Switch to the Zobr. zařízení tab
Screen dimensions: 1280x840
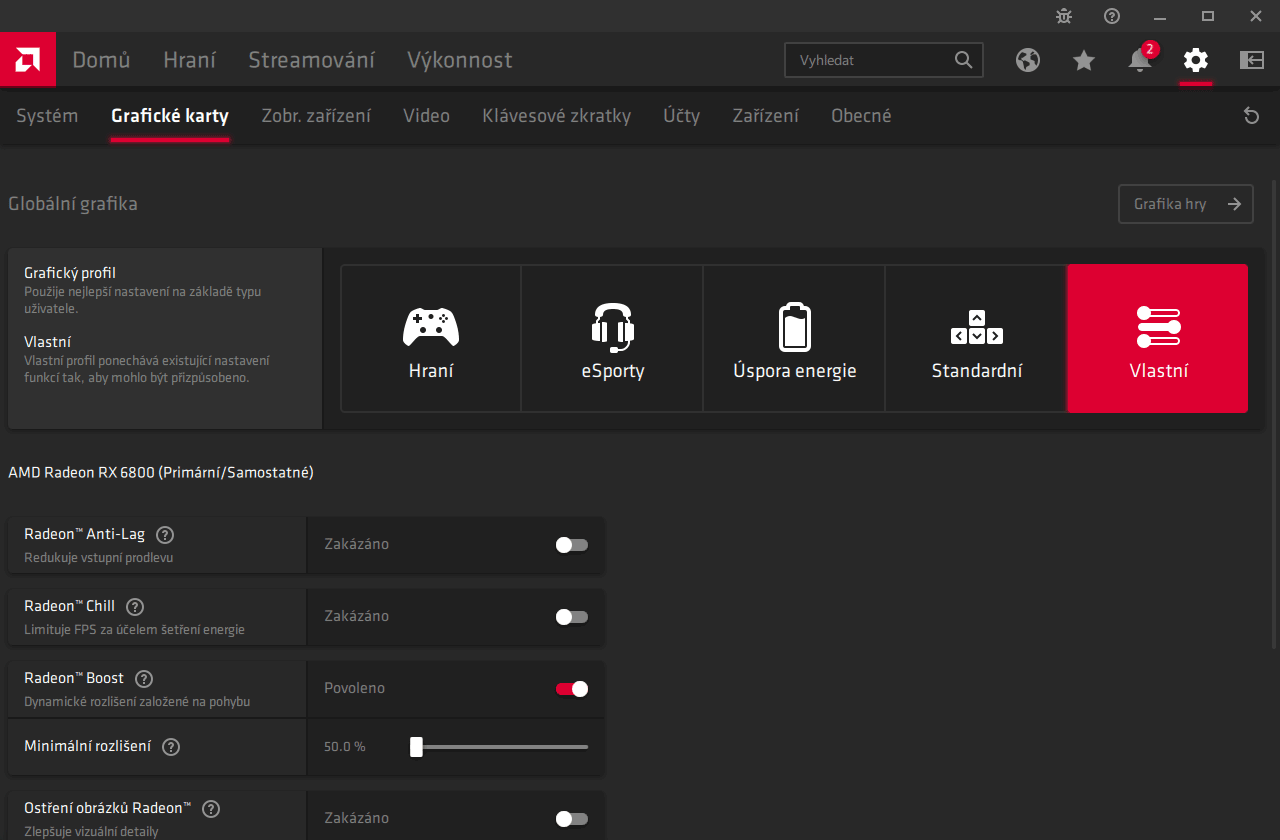pos(316,116)
